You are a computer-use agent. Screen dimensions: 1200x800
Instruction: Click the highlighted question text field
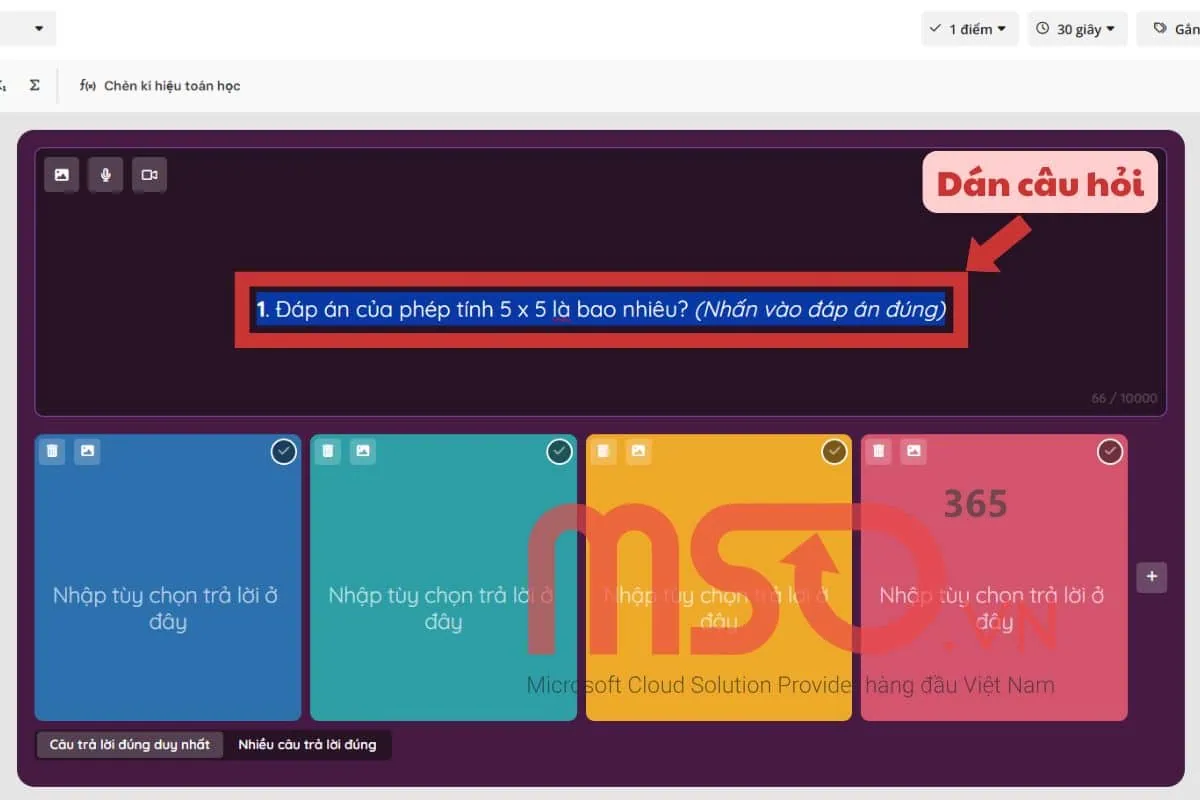pyautogui.click(x=600, y=309)
